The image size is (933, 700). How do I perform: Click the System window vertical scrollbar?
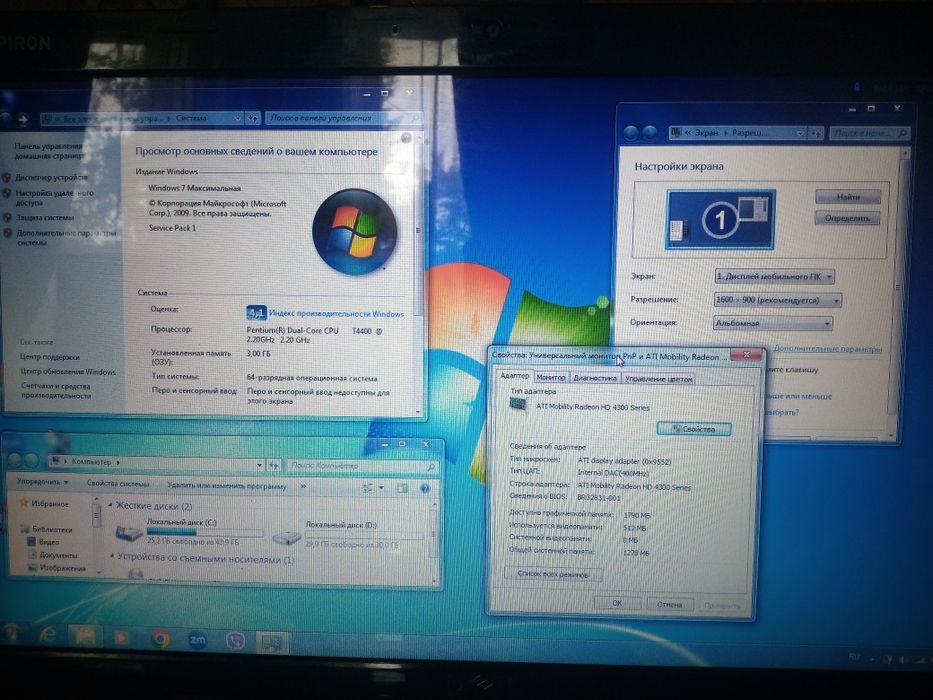click(418, 274)
